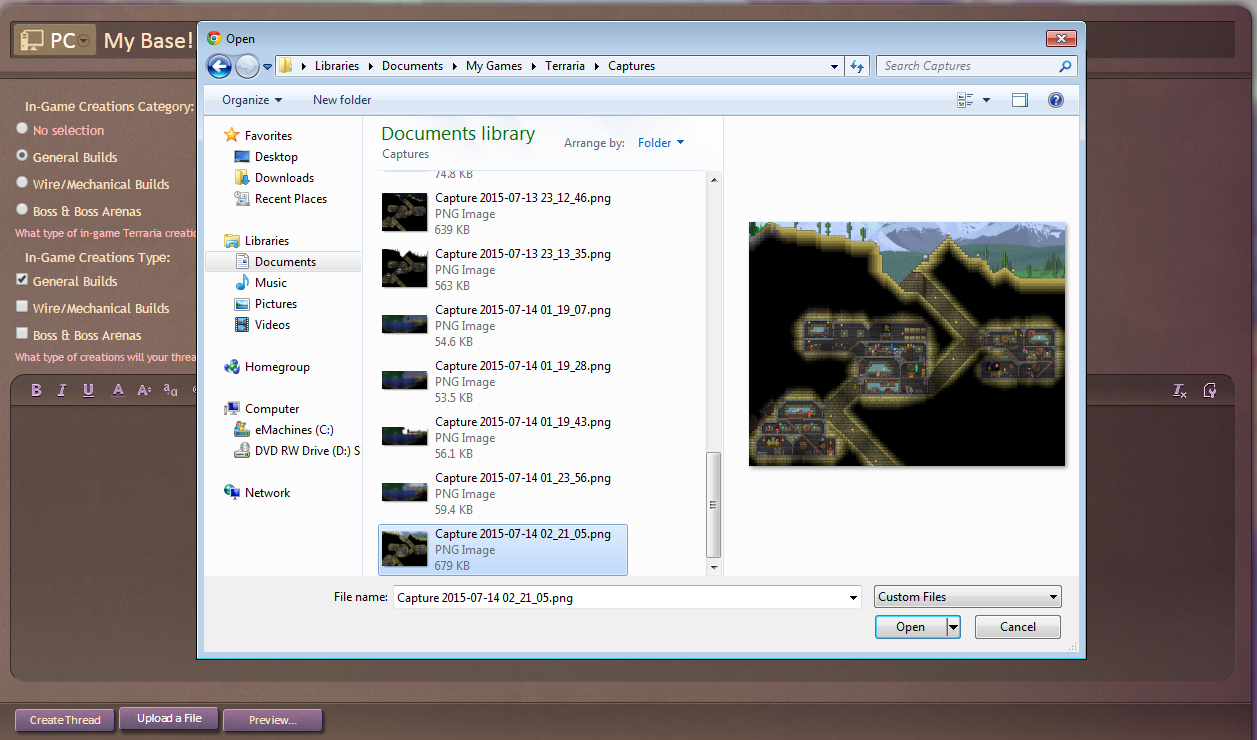Select Boss & Boss Arenas radio button

[x=22, y=210]
